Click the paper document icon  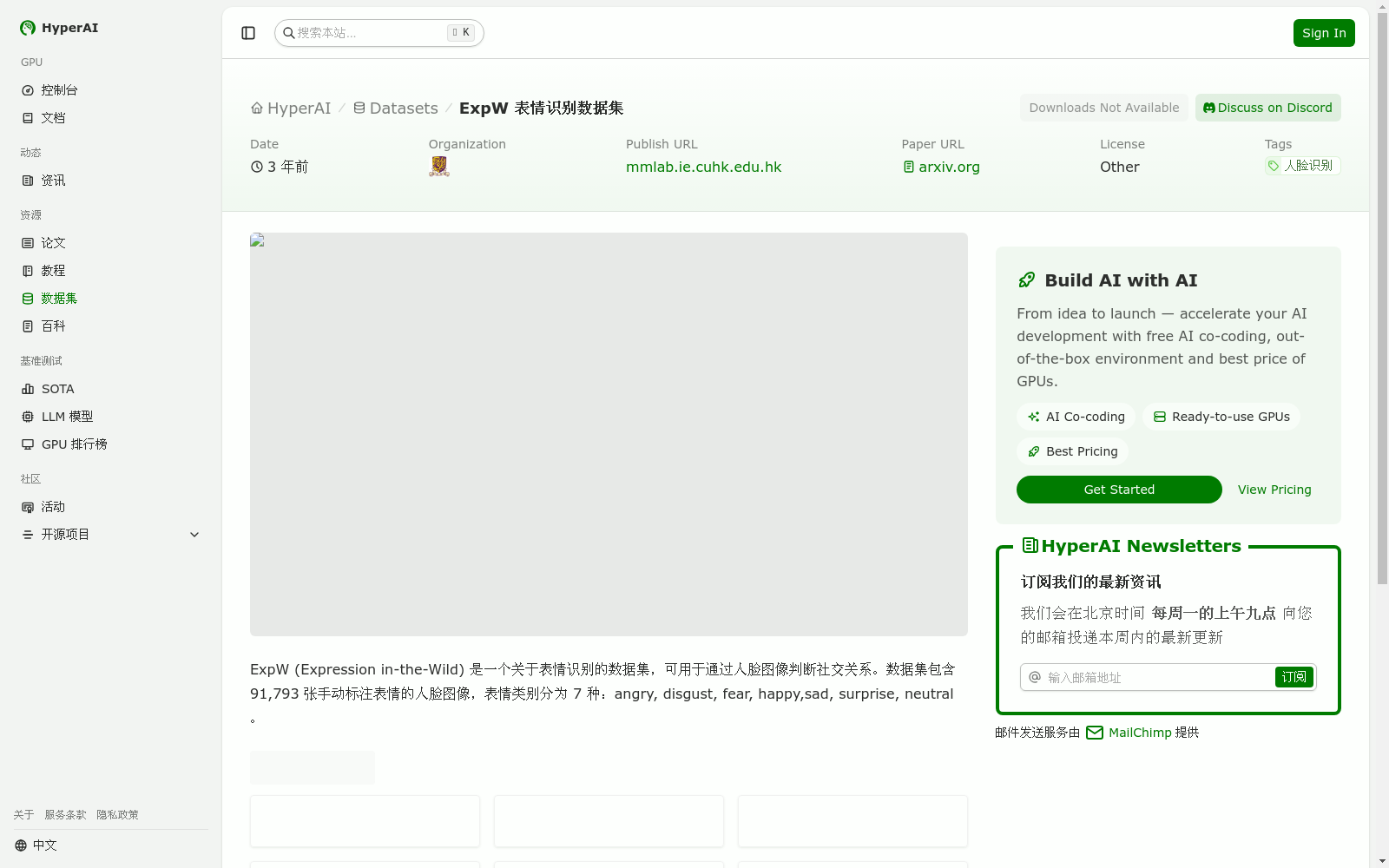point(909,167)
